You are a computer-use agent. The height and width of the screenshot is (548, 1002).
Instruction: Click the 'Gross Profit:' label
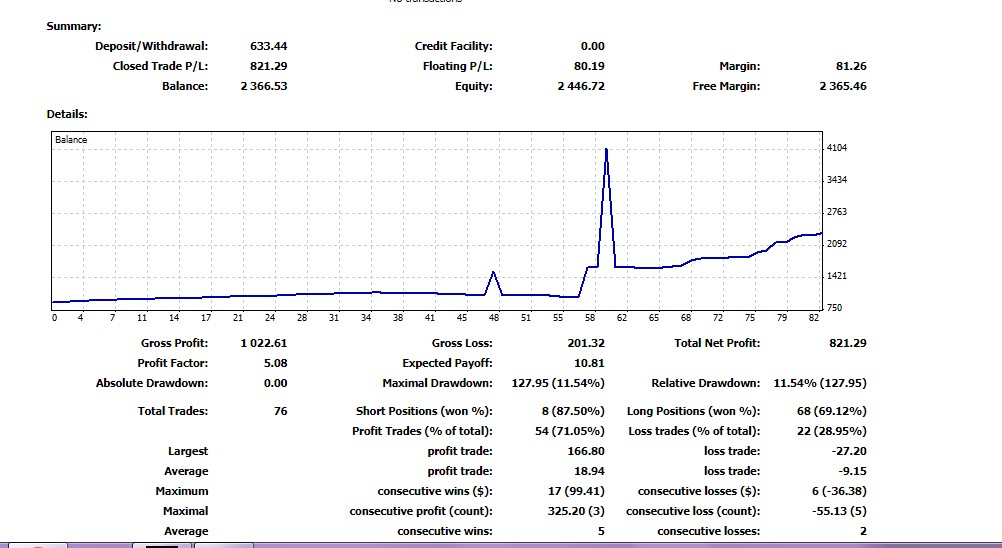pyautogui.click(x=174, y=343)
